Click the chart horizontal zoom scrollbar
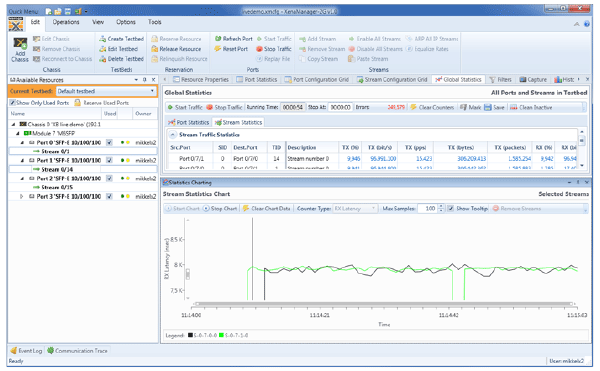The height and width of the screenshot is (371, 600). click(x=384, y=304)
